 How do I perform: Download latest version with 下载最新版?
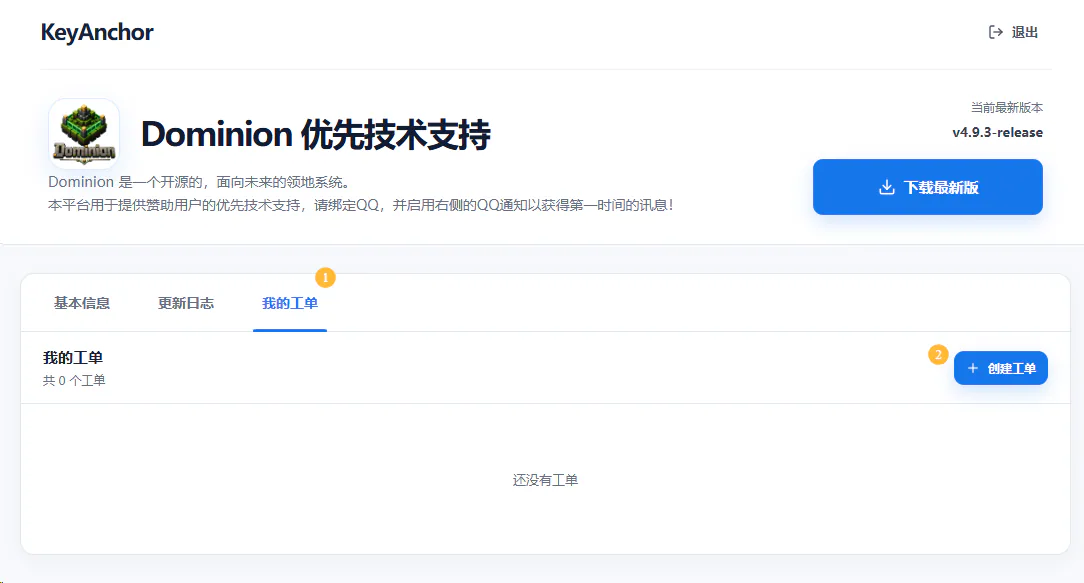(x=928, y=187)
